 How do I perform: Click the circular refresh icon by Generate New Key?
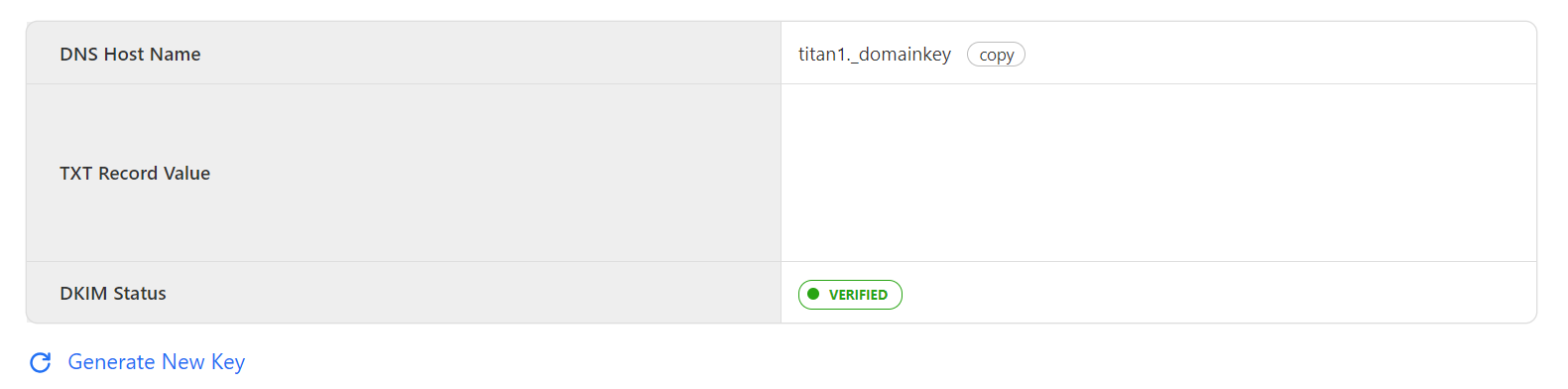pyautogui.click(x=41, y=363)
